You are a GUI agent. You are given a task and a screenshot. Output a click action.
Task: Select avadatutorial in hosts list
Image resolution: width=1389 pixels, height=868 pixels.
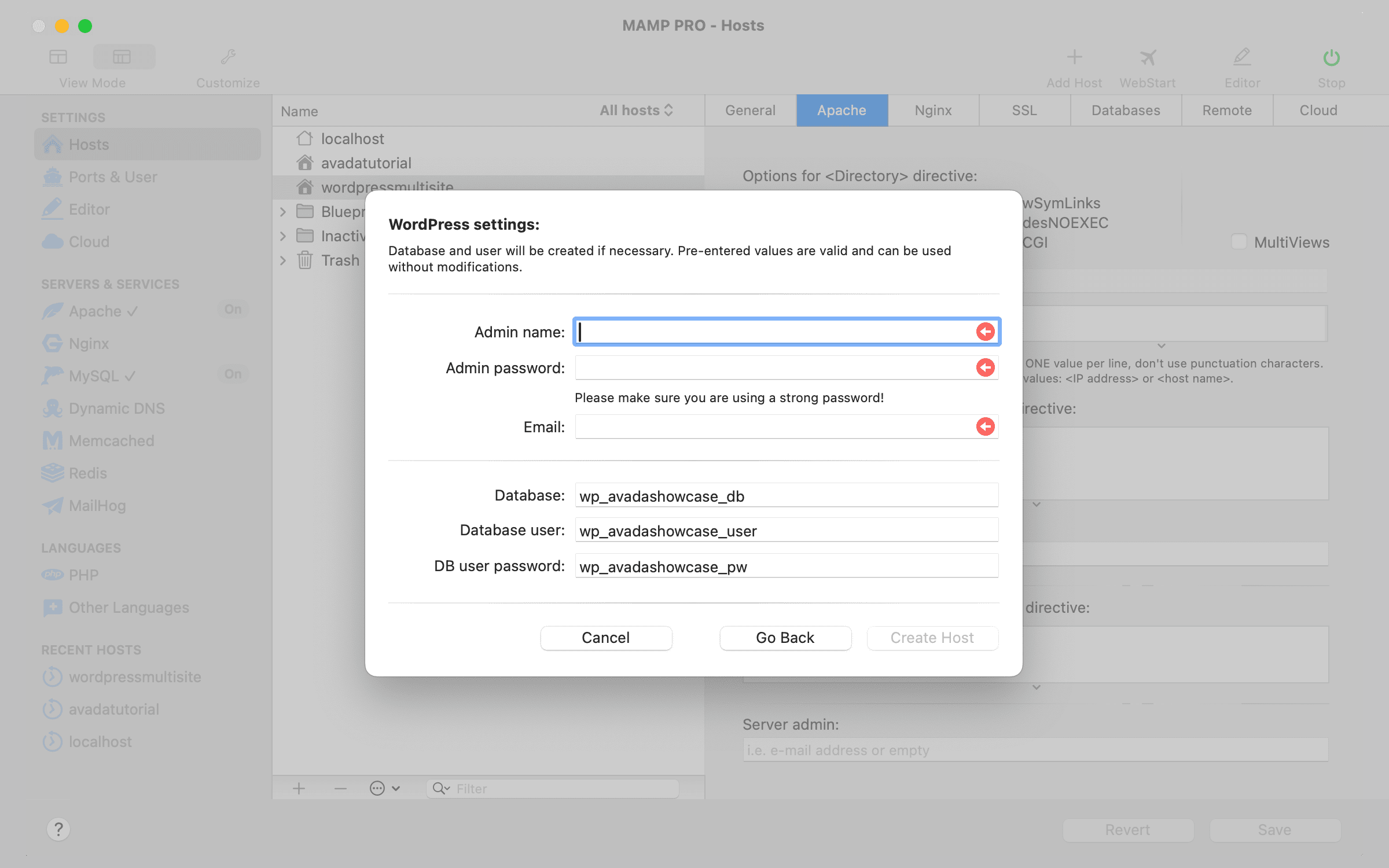click(x=488, y=163)
